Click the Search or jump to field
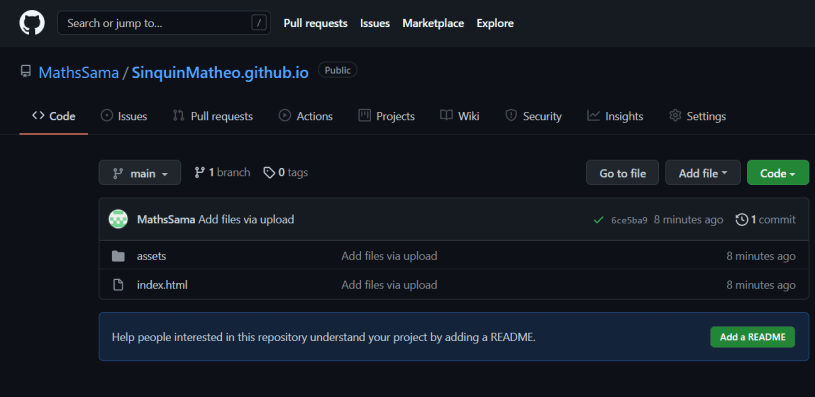Image resolution: width=815 pixels, height=397 pixels. click(x=164, y=23)
